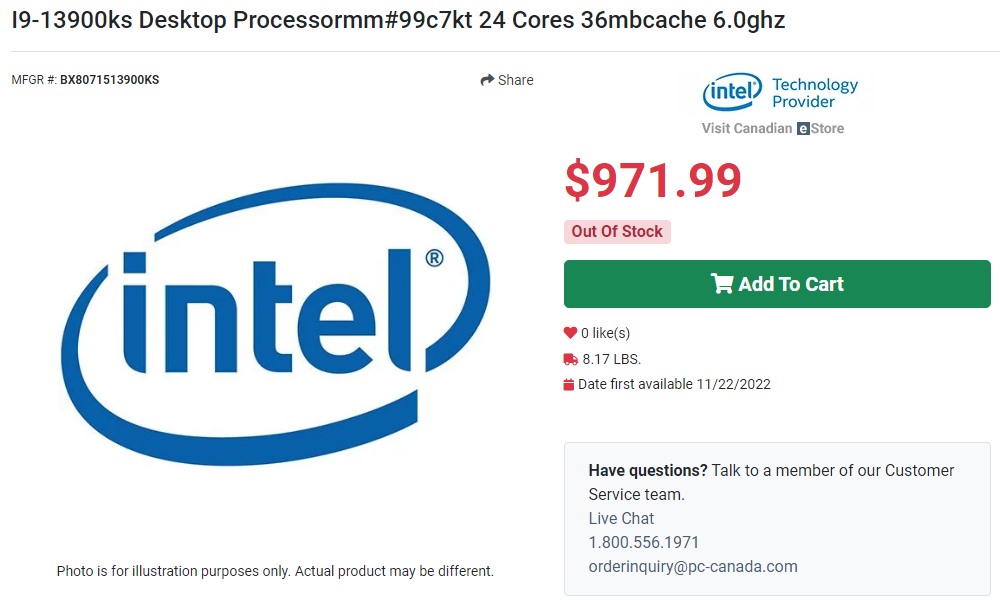Click the '0 like(s)' text
This screenshot has width=1000, height=600.
pos(606,333)
